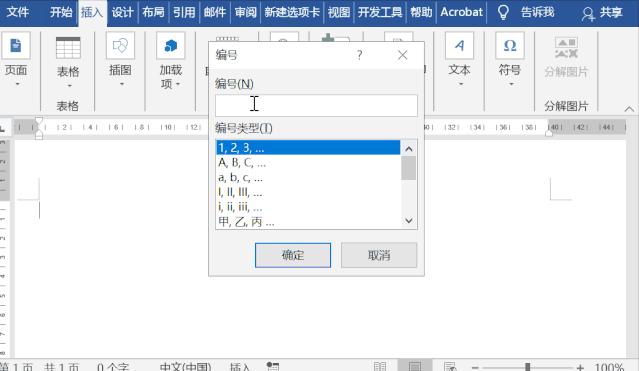Click the 取消 button

click(x=379, y=255)
